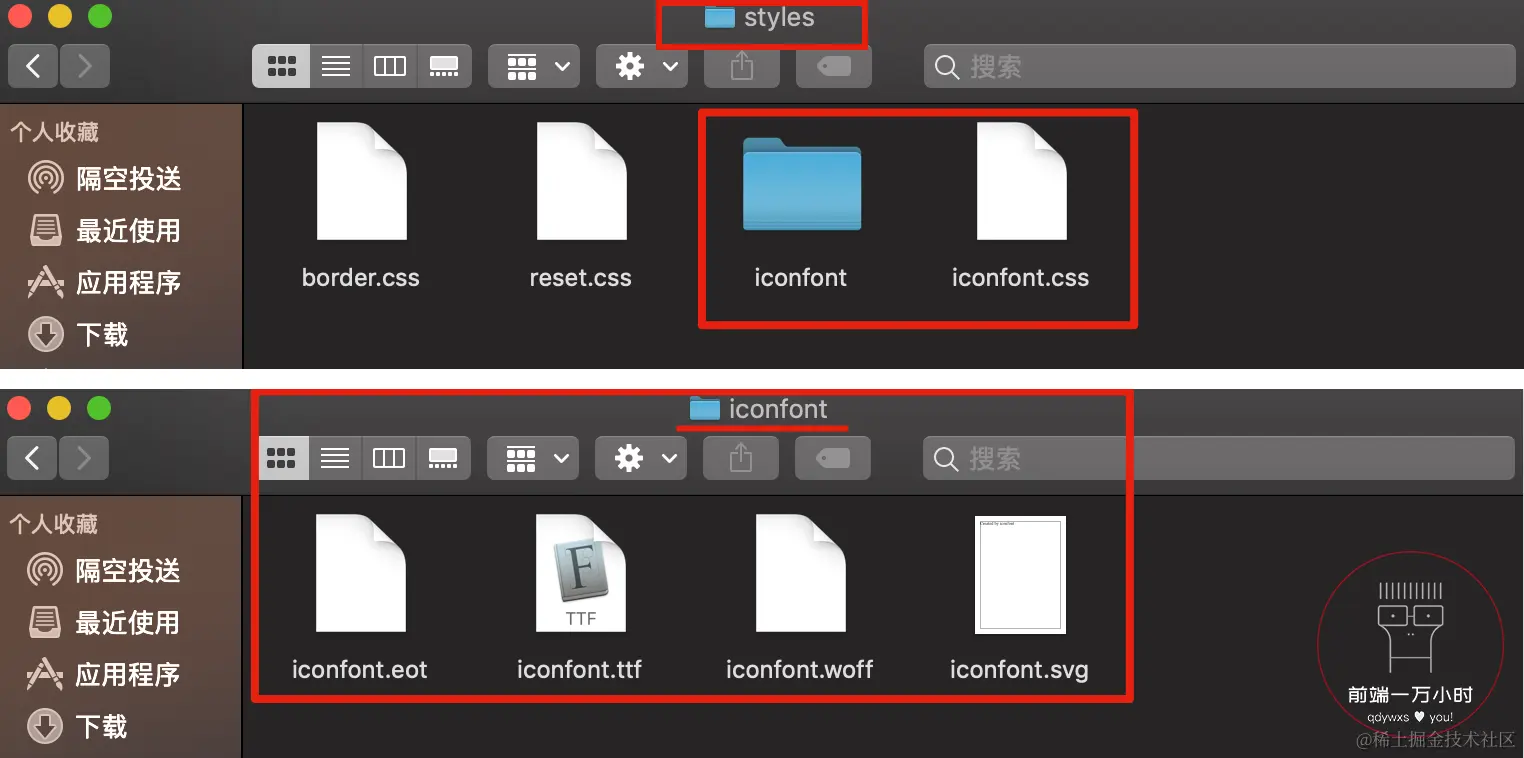Click reset.css file name label
1524x758 pixels.
581,278
